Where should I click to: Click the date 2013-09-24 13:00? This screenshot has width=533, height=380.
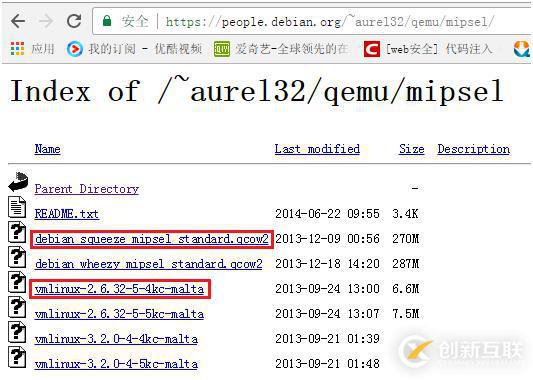coord(327,289)
